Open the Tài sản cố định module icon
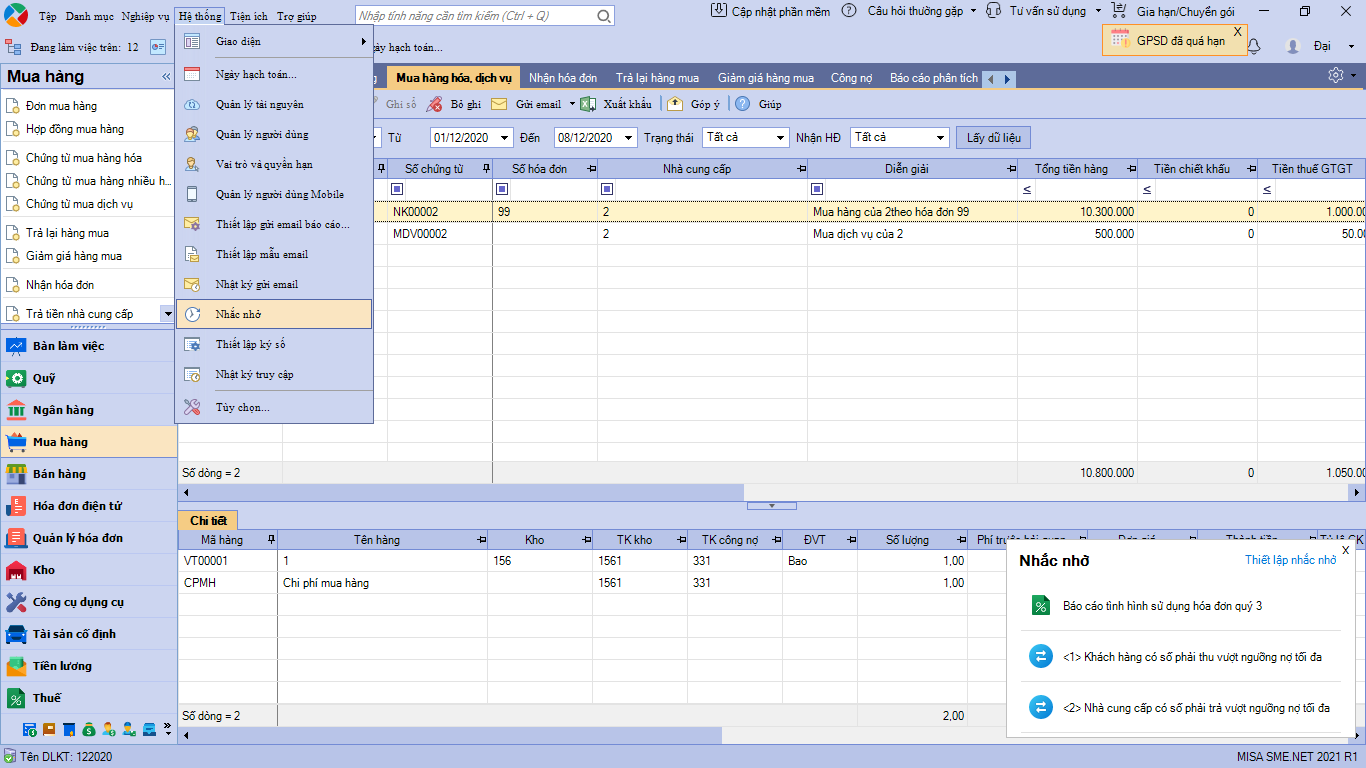1366x768 pixels. pos(16,634)
